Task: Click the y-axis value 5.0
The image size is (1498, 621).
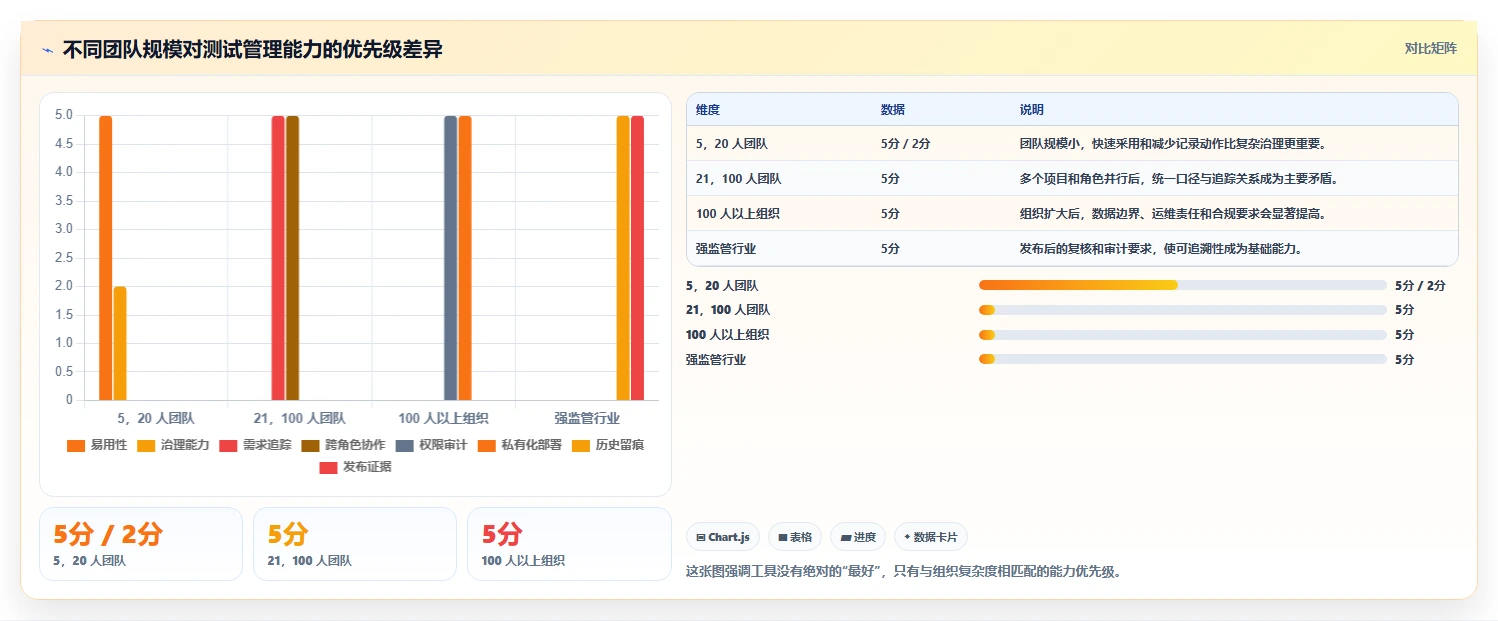Action: [63, 115]
